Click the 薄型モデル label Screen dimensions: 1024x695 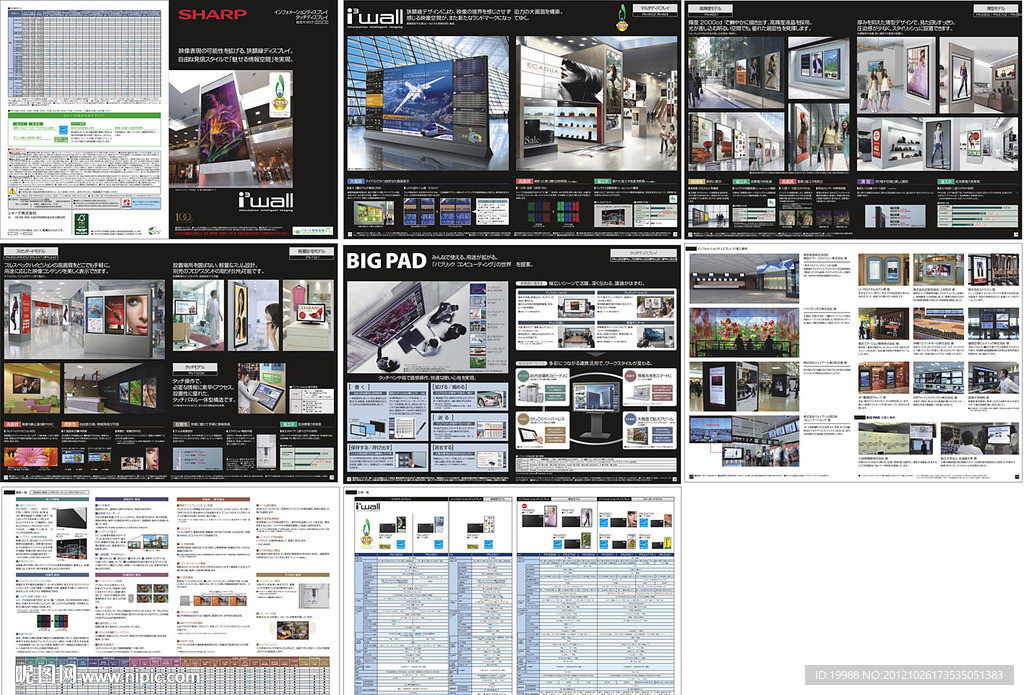click(995, 8)
